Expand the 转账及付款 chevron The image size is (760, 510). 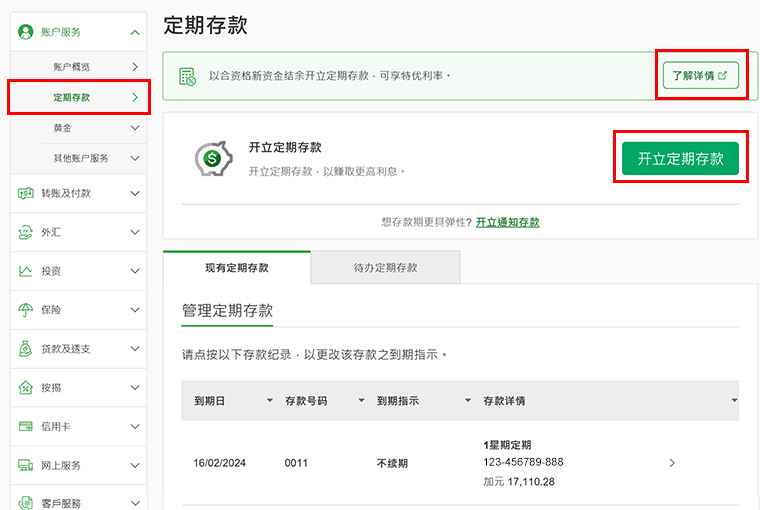click(x=135, y=193)
